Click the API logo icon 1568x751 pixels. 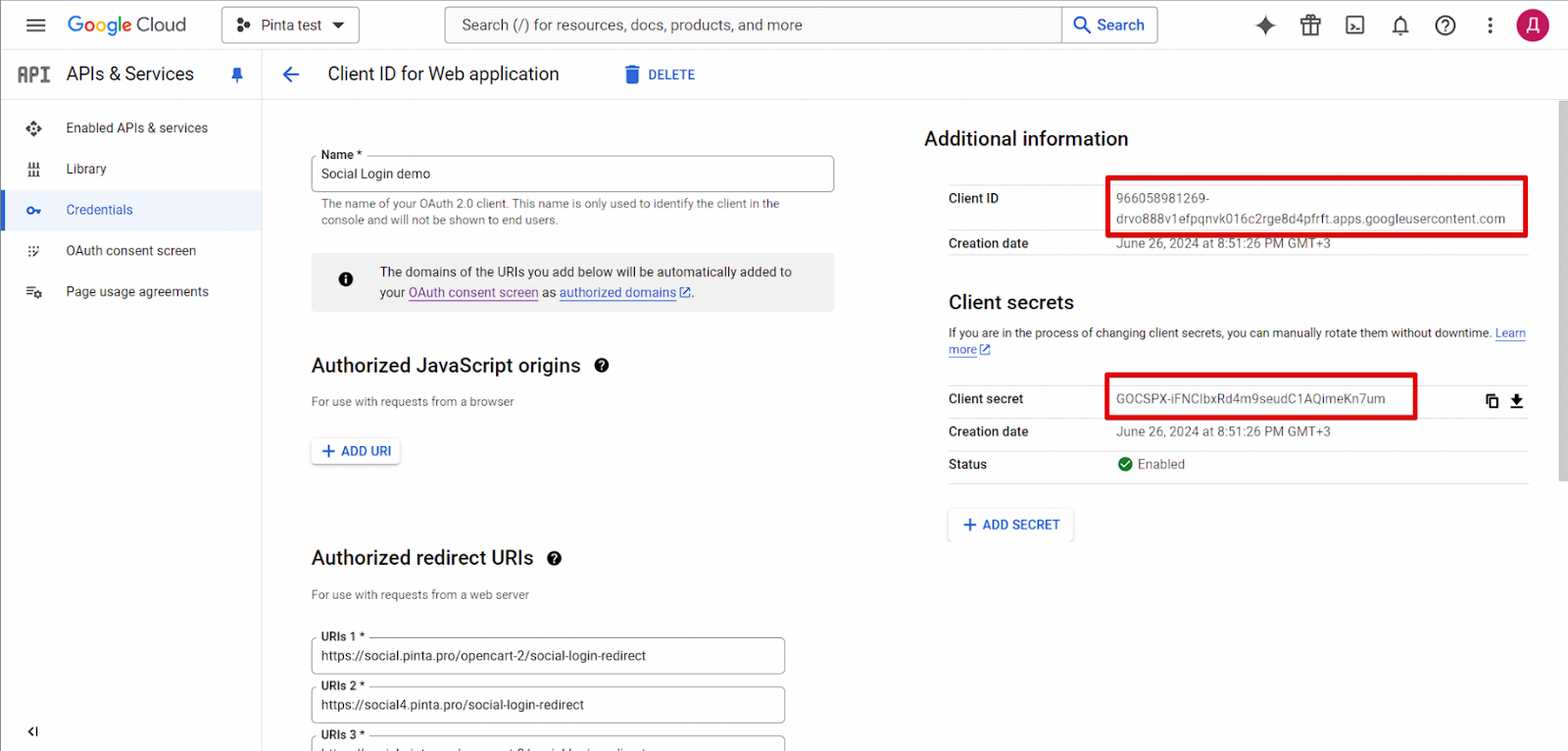point(33,75)
